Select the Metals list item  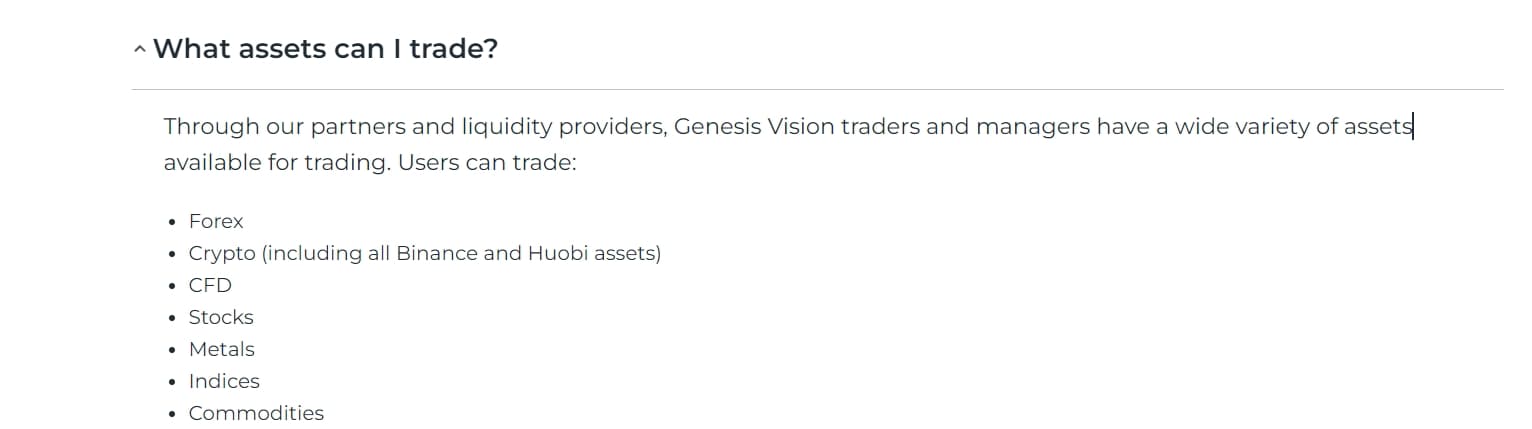pos(222,349)
